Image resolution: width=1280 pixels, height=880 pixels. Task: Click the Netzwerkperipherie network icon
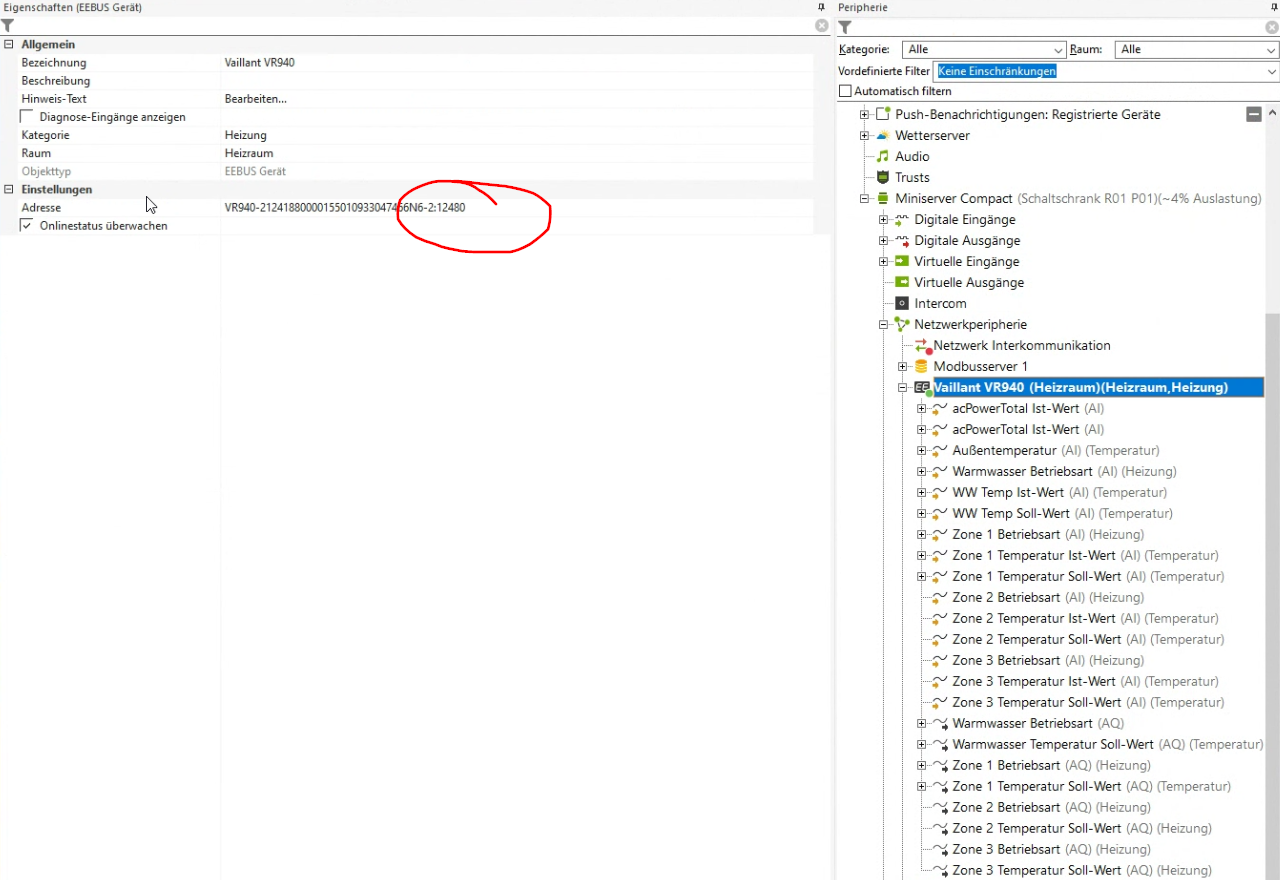click(x=901, y=324)
